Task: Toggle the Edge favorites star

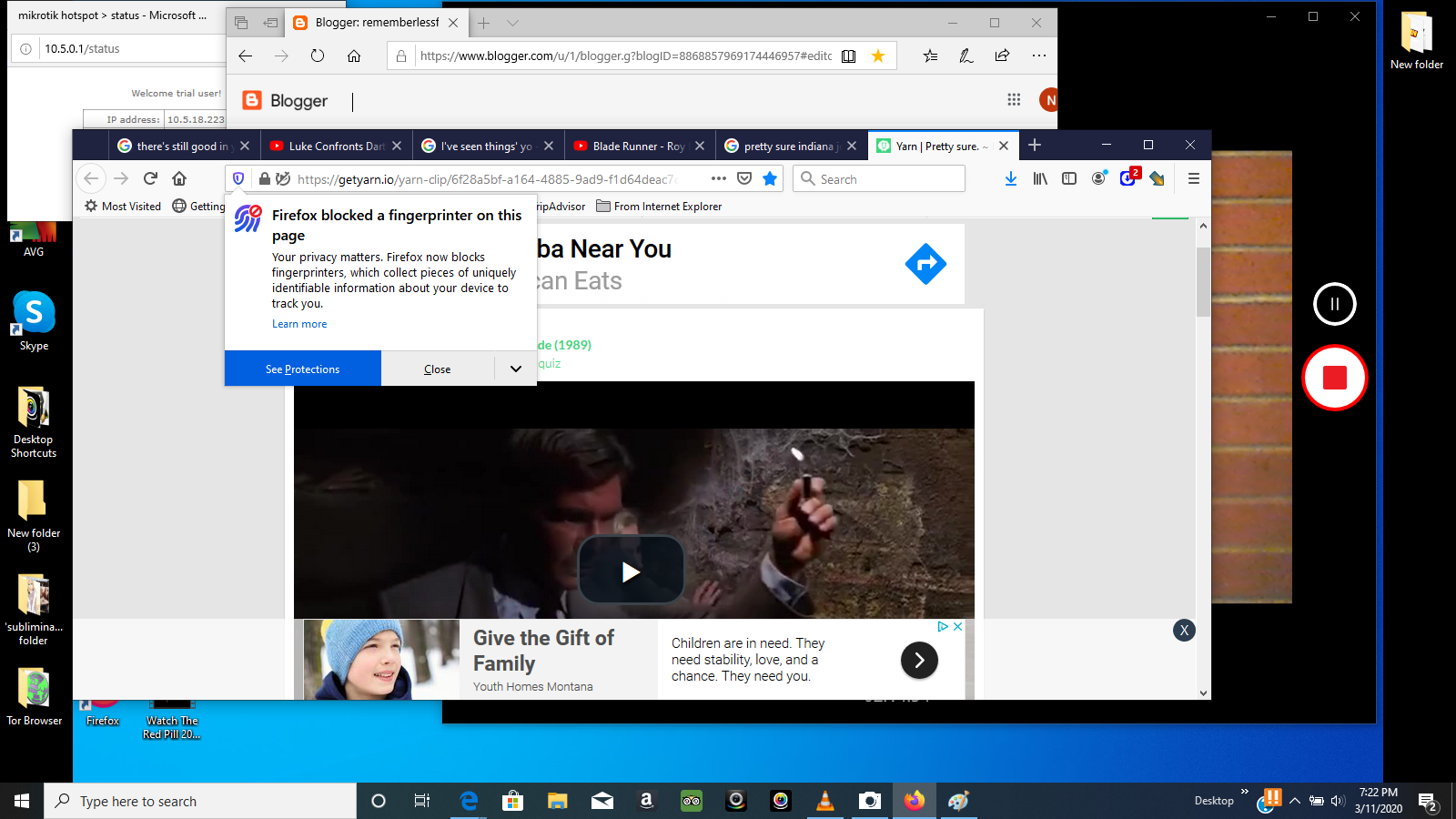Action: 878,56
